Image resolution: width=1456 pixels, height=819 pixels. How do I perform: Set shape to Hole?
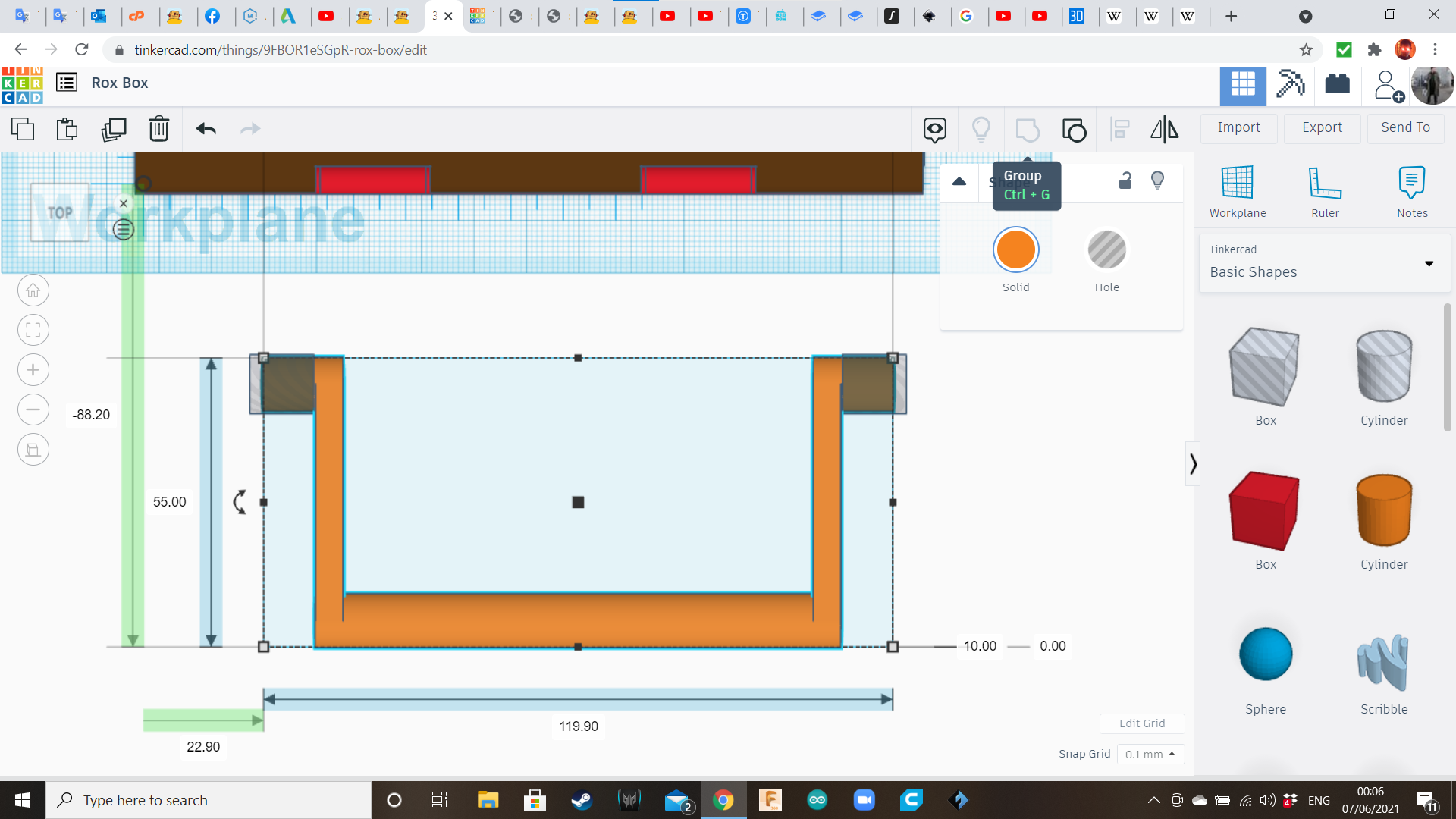pos(1106,250)
